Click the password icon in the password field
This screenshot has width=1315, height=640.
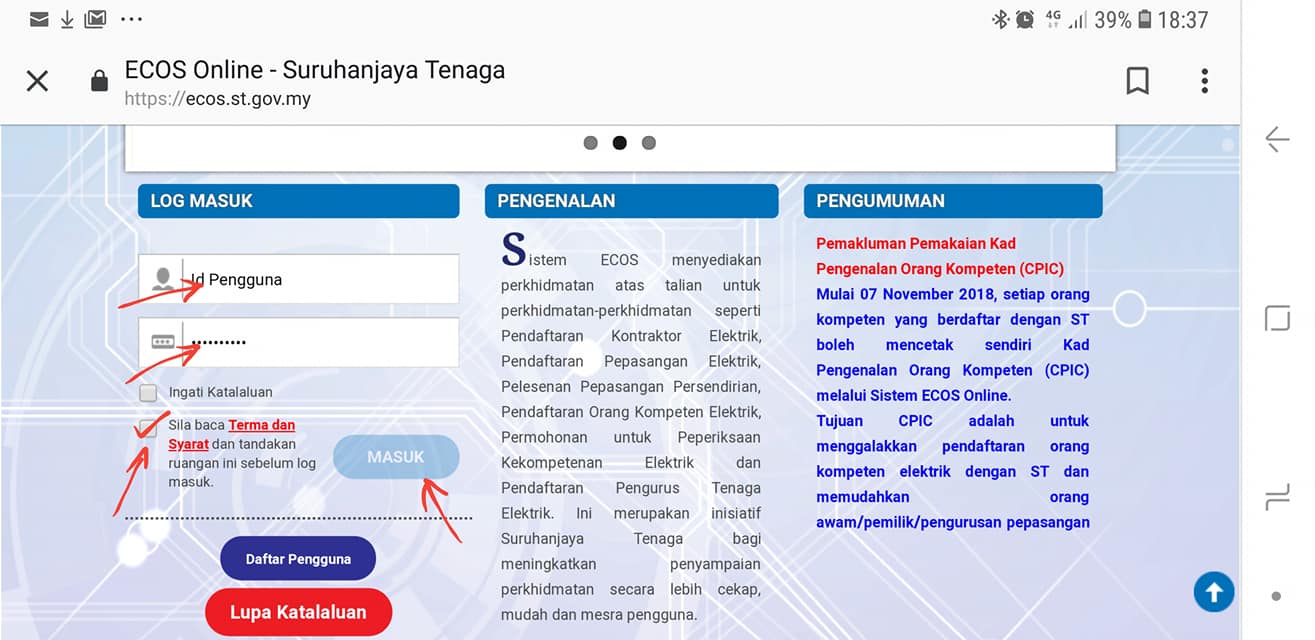point(163,342)
